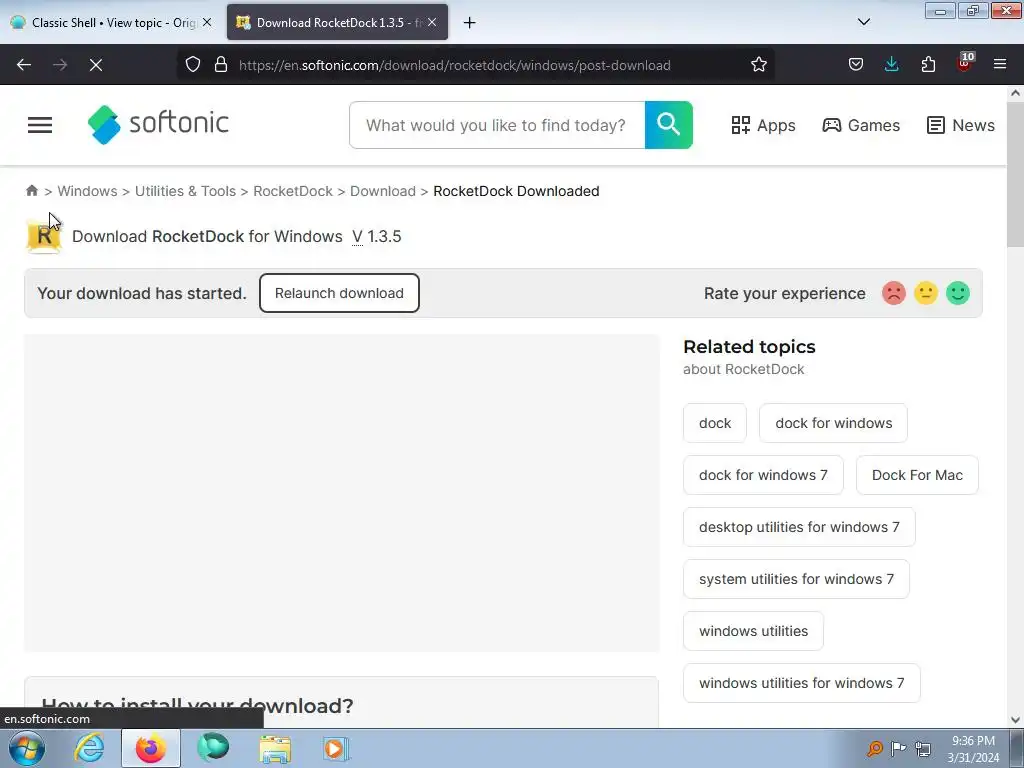Open the Games section
The image size is (1024, 768).
pos(861,125)
